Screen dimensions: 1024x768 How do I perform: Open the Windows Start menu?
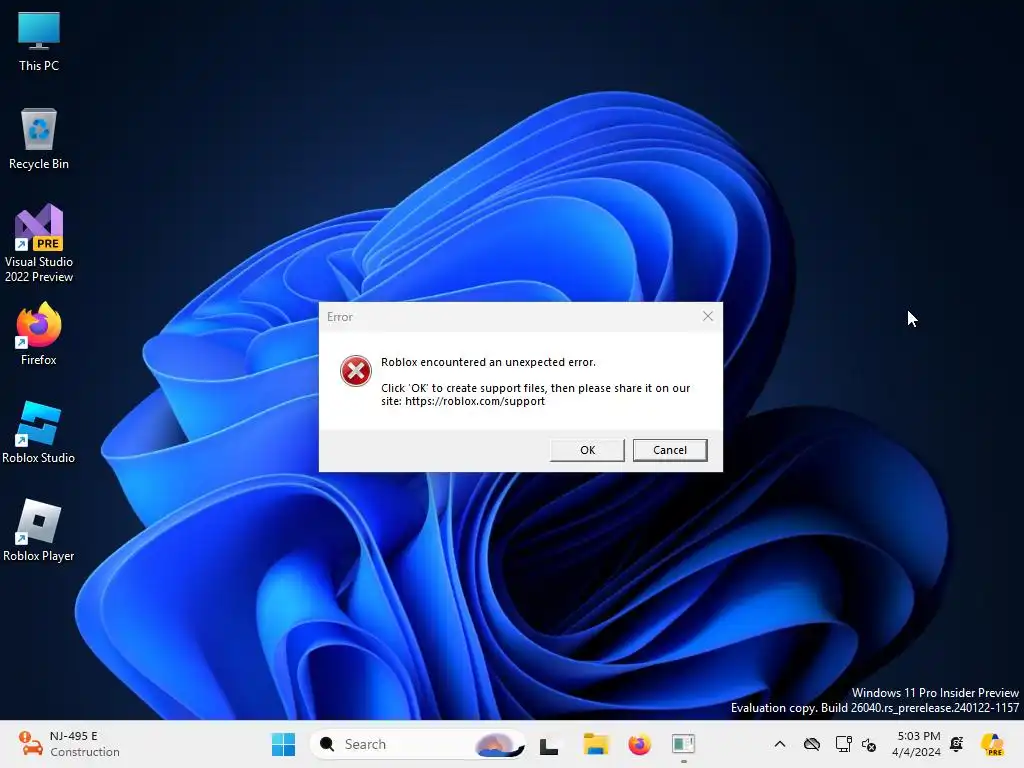[283, 744]
